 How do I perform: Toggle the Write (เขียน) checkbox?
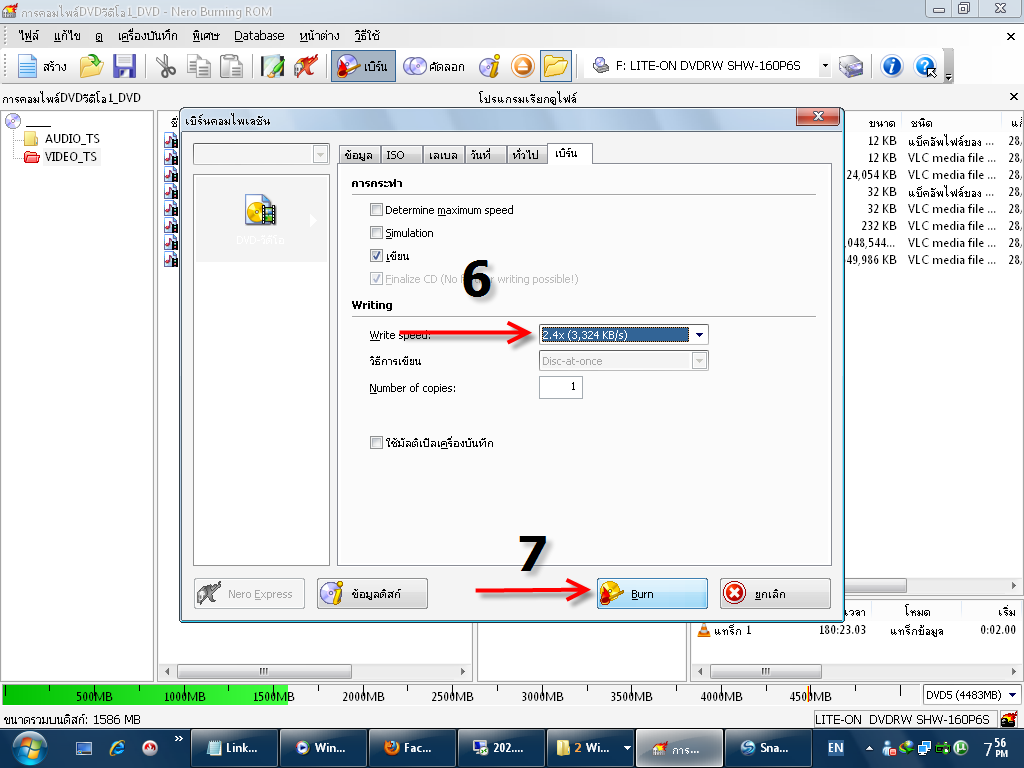376,255
